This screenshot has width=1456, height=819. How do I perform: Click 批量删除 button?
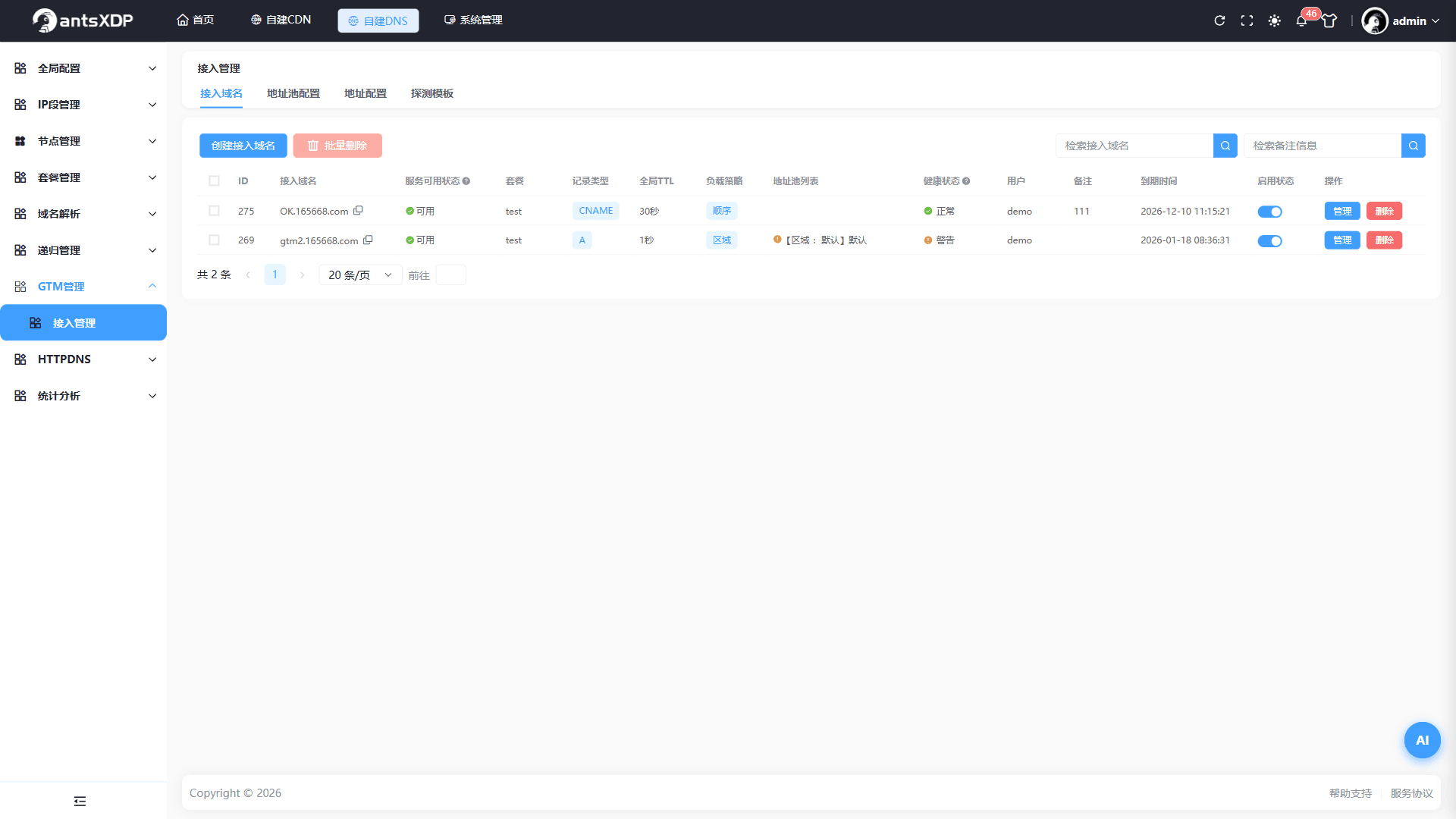point(337,146)
